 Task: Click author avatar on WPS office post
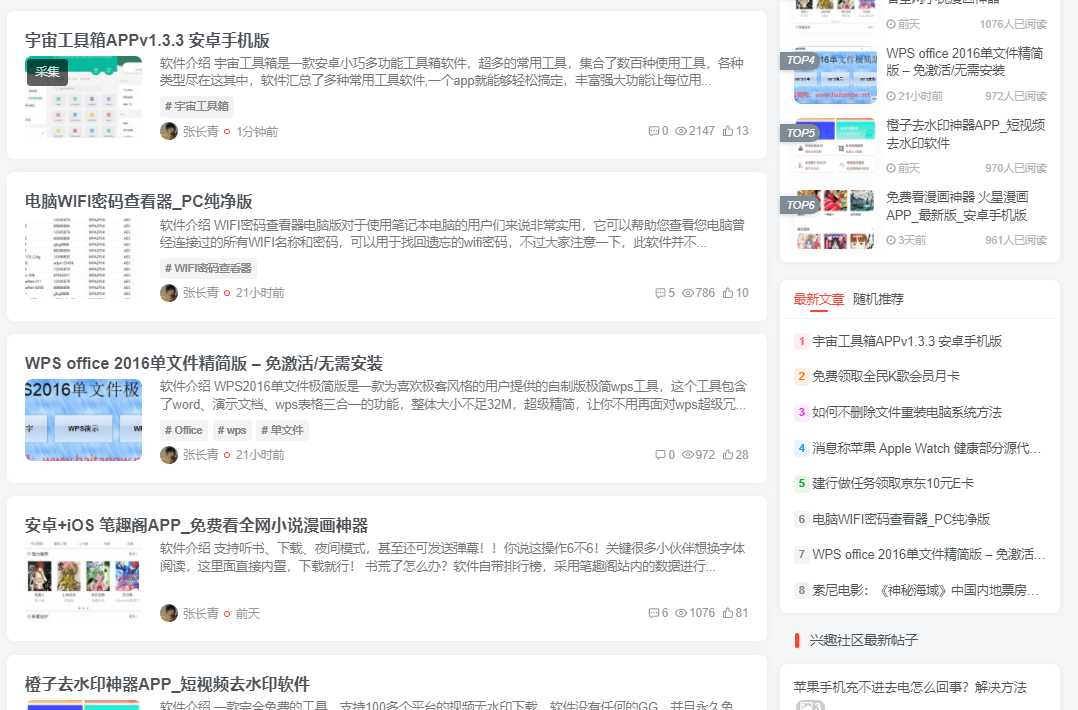pos(169,454)
